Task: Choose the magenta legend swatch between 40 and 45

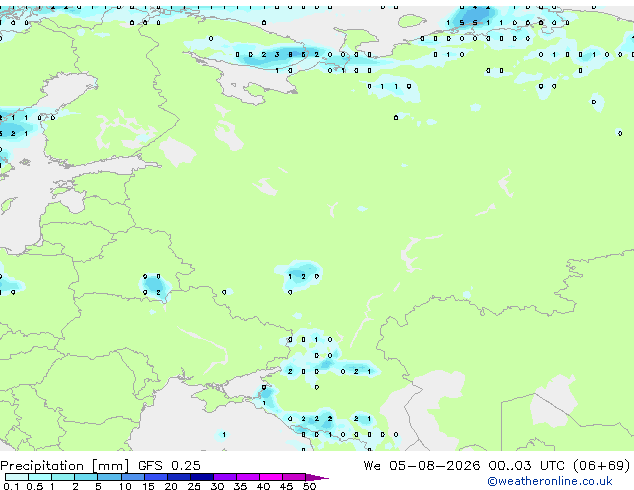Action: tap(271, 477)
